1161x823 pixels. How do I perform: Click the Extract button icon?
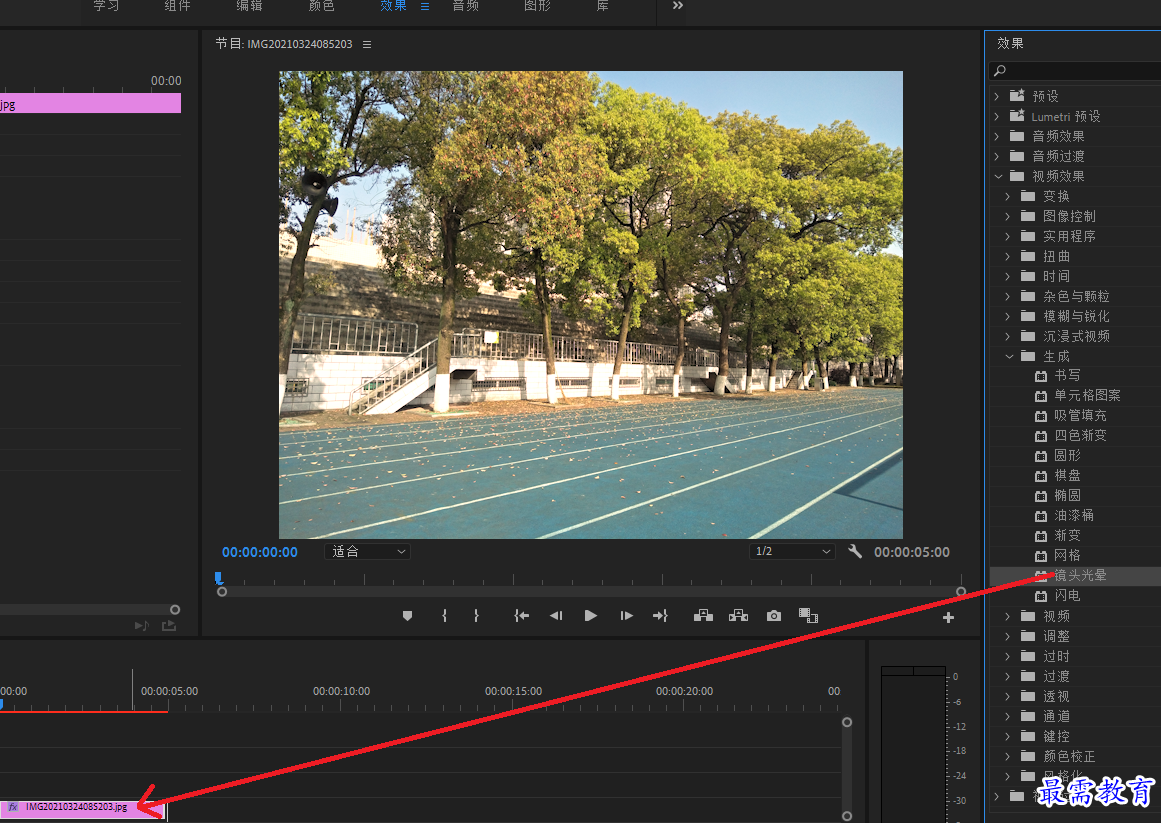[x=738, y=616]
